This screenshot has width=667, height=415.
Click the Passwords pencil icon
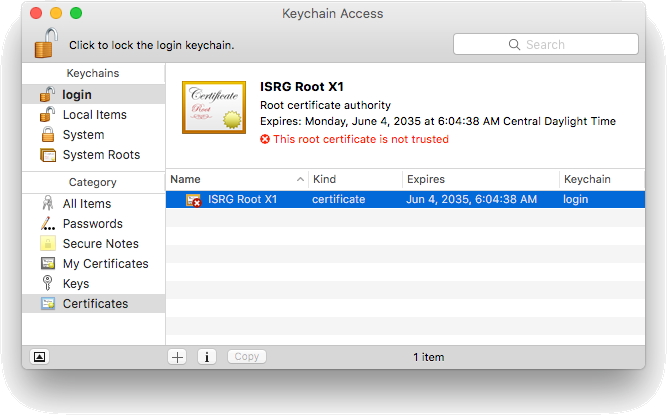[48, 223]
